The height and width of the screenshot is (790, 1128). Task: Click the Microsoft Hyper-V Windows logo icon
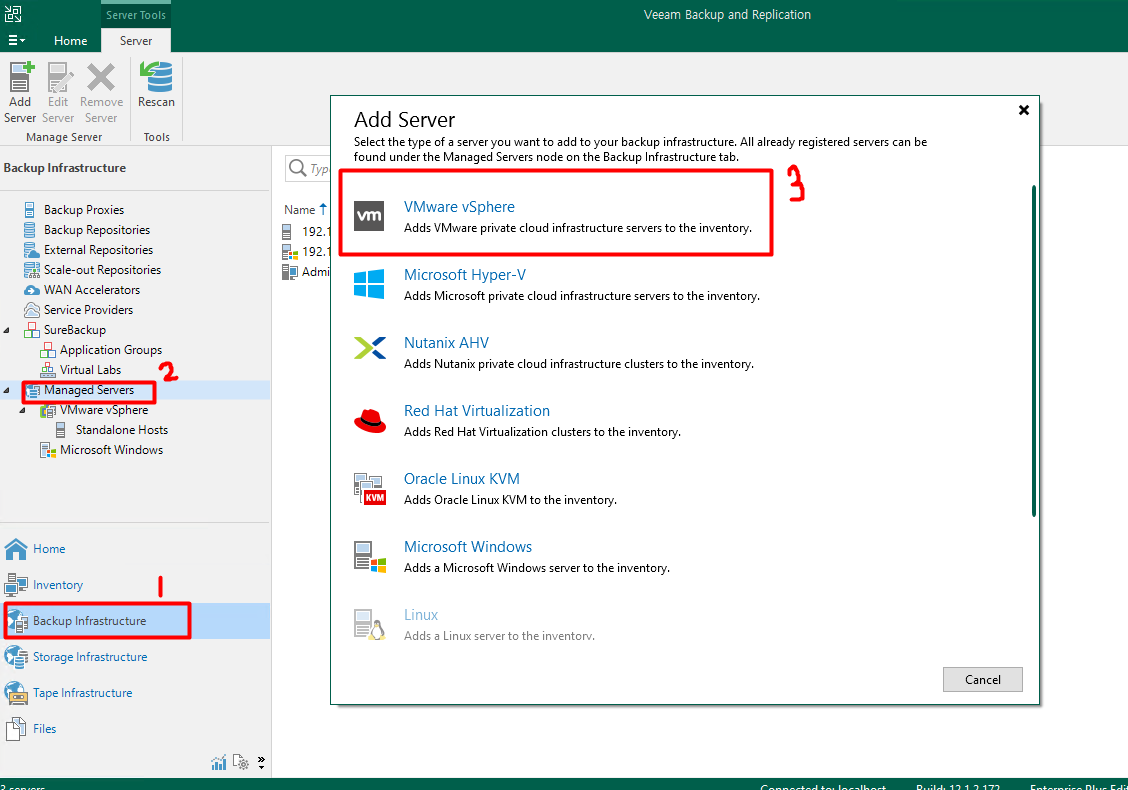[369, 283]
